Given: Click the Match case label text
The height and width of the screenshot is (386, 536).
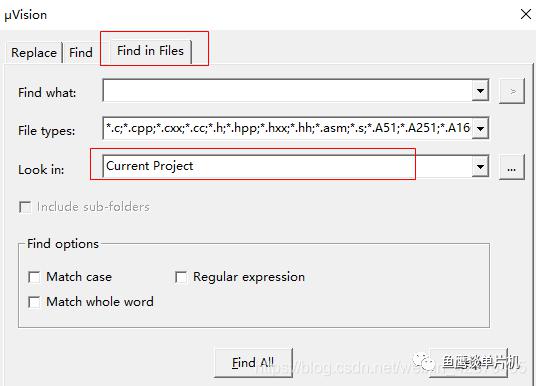Looking at the screenshot, I should [79, 277].
